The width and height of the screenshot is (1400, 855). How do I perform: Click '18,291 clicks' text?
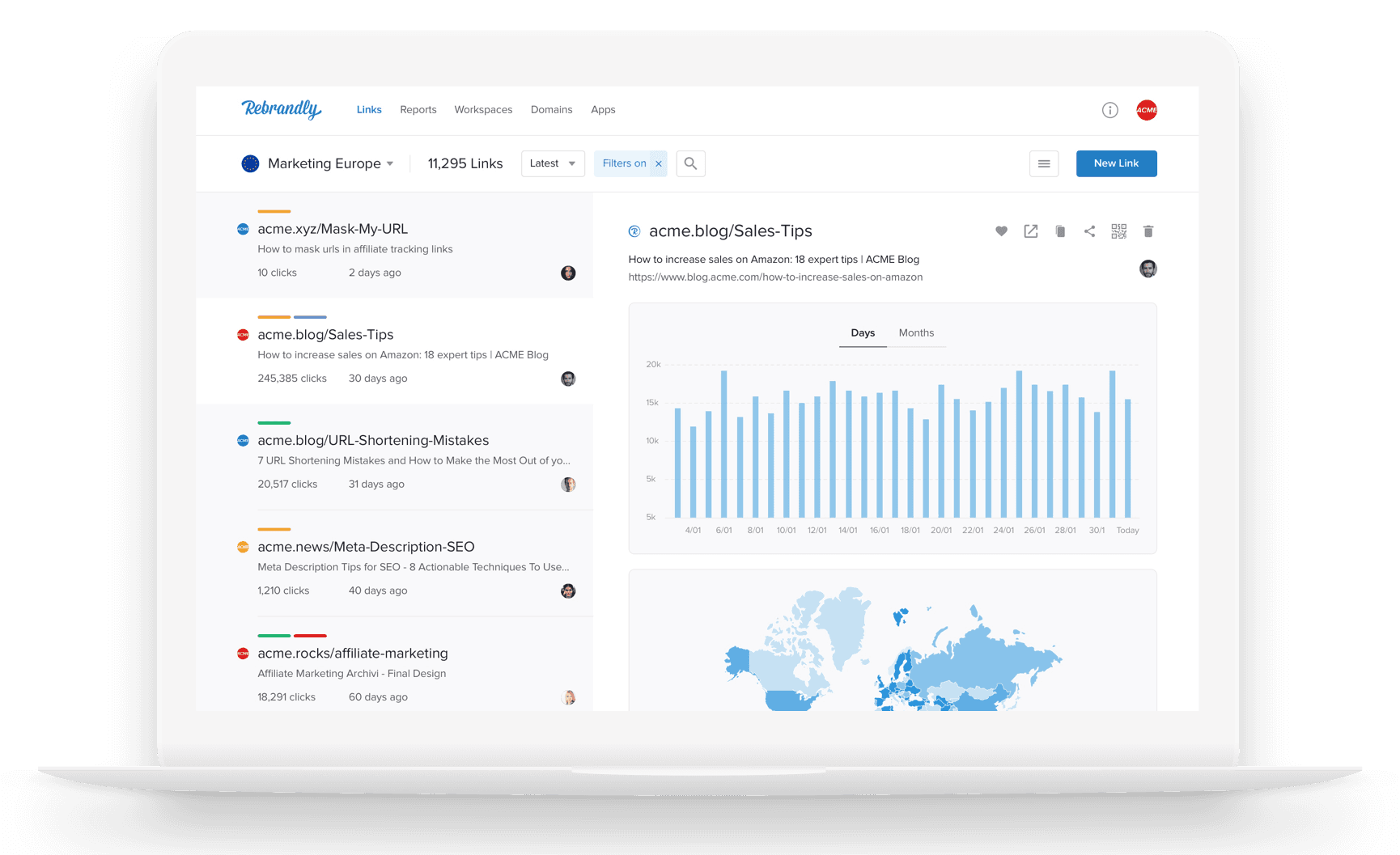click(x=286, y=697)
